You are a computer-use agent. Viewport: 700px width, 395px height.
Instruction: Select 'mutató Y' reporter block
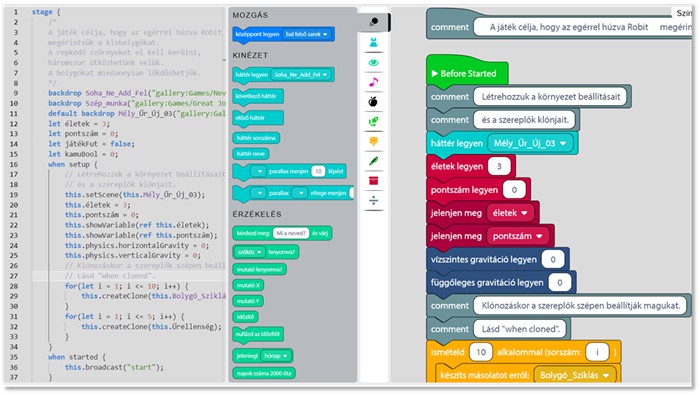click(x=248, y=301)
